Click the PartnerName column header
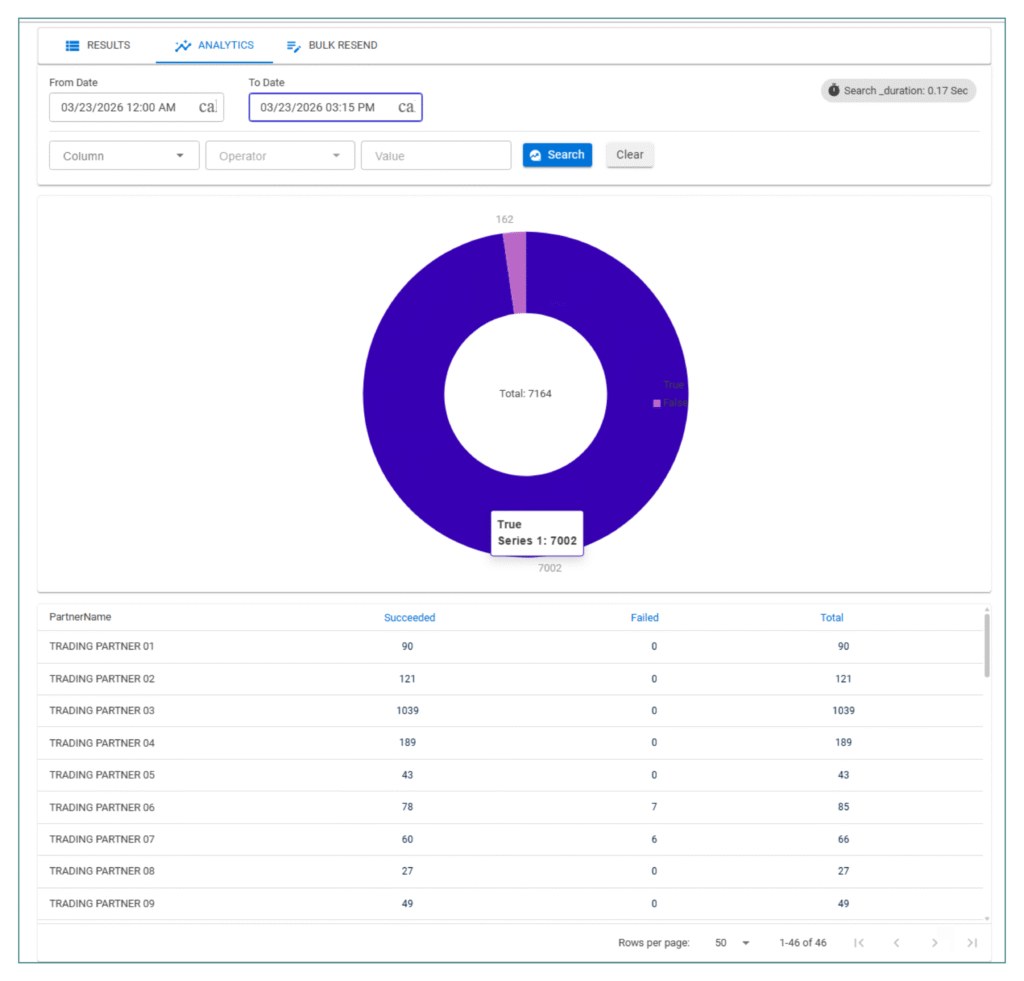This screenshot has width=1024, height=981. [80, 617]
